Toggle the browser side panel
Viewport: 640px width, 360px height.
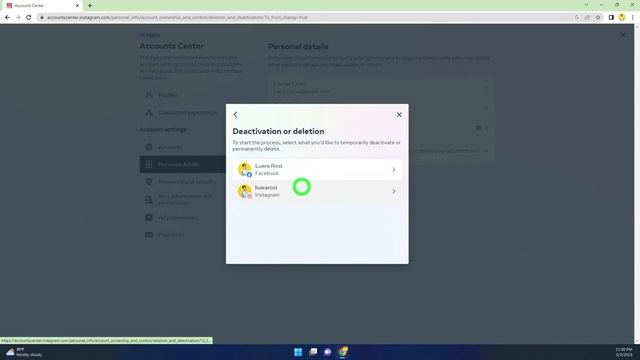(x=611, y=18)
